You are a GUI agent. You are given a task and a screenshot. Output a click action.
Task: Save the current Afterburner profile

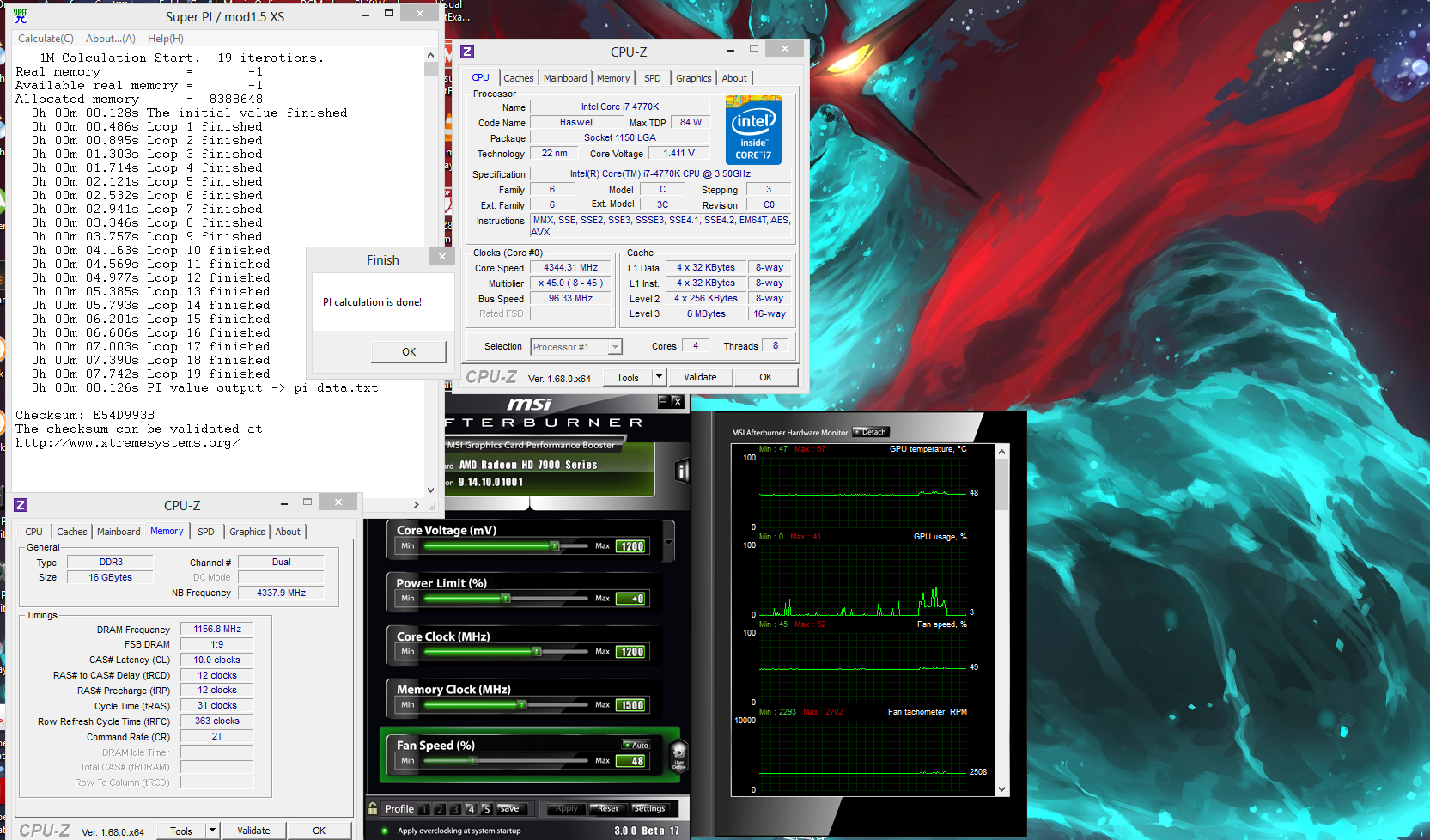pyautogui.click(x=509, y=809)
